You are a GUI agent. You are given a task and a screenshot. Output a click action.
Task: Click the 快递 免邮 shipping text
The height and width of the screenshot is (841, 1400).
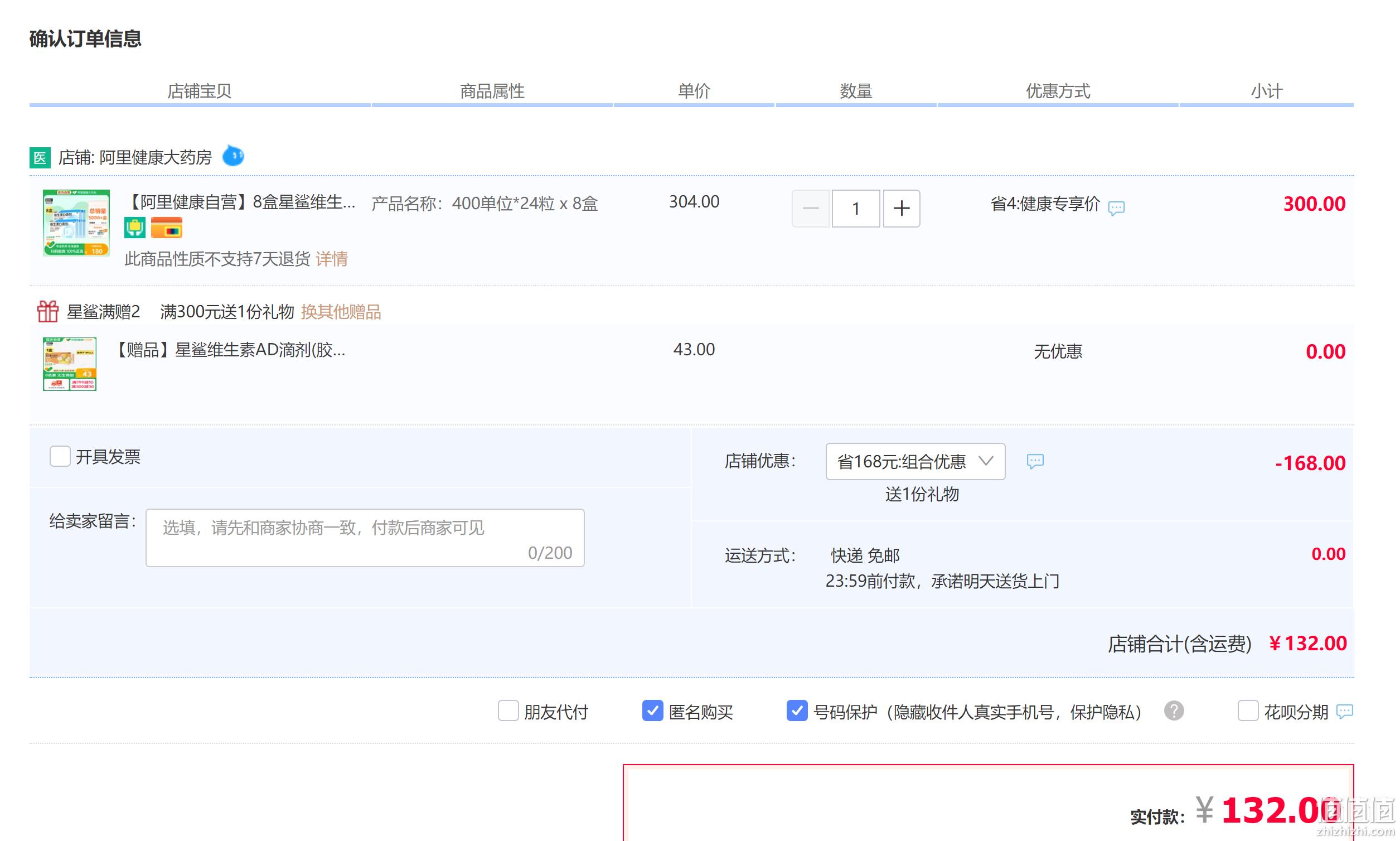(865, 555)
